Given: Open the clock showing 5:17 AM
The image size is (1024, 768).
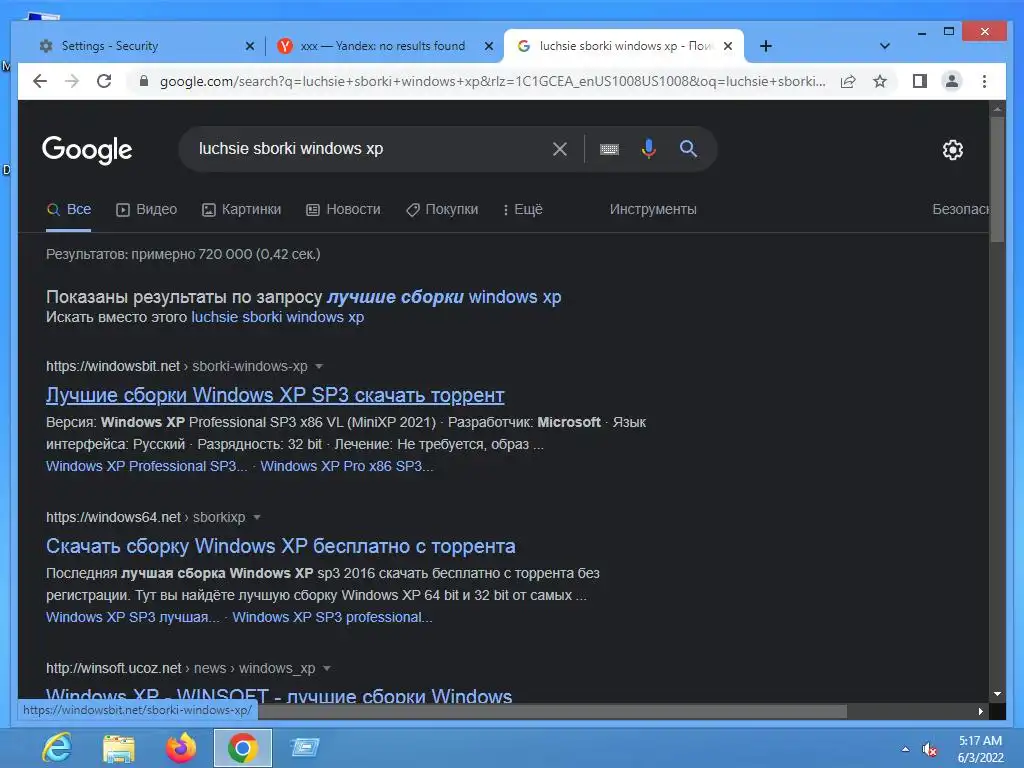Looking at the screenshot, I should click(980, 749).
